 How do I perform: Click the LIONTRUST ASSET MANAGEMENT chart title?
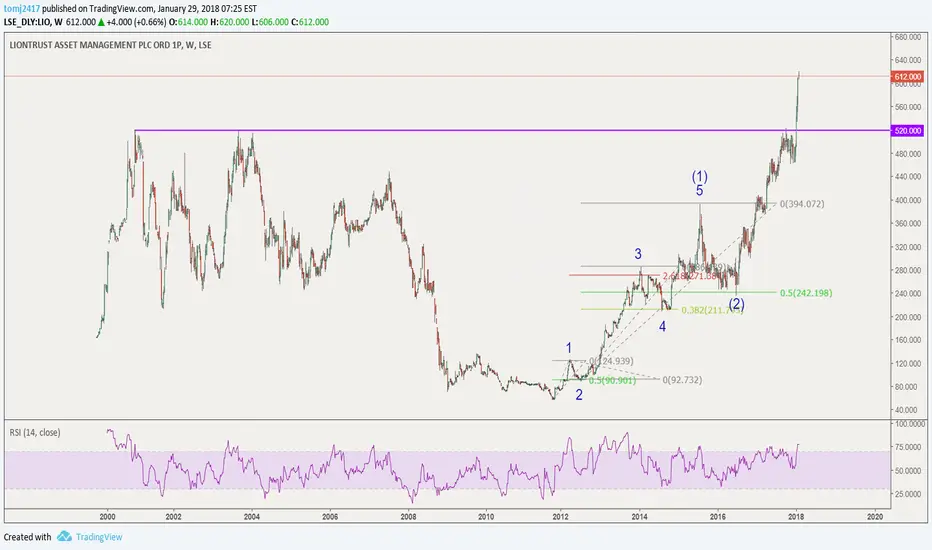click(110, 45)
